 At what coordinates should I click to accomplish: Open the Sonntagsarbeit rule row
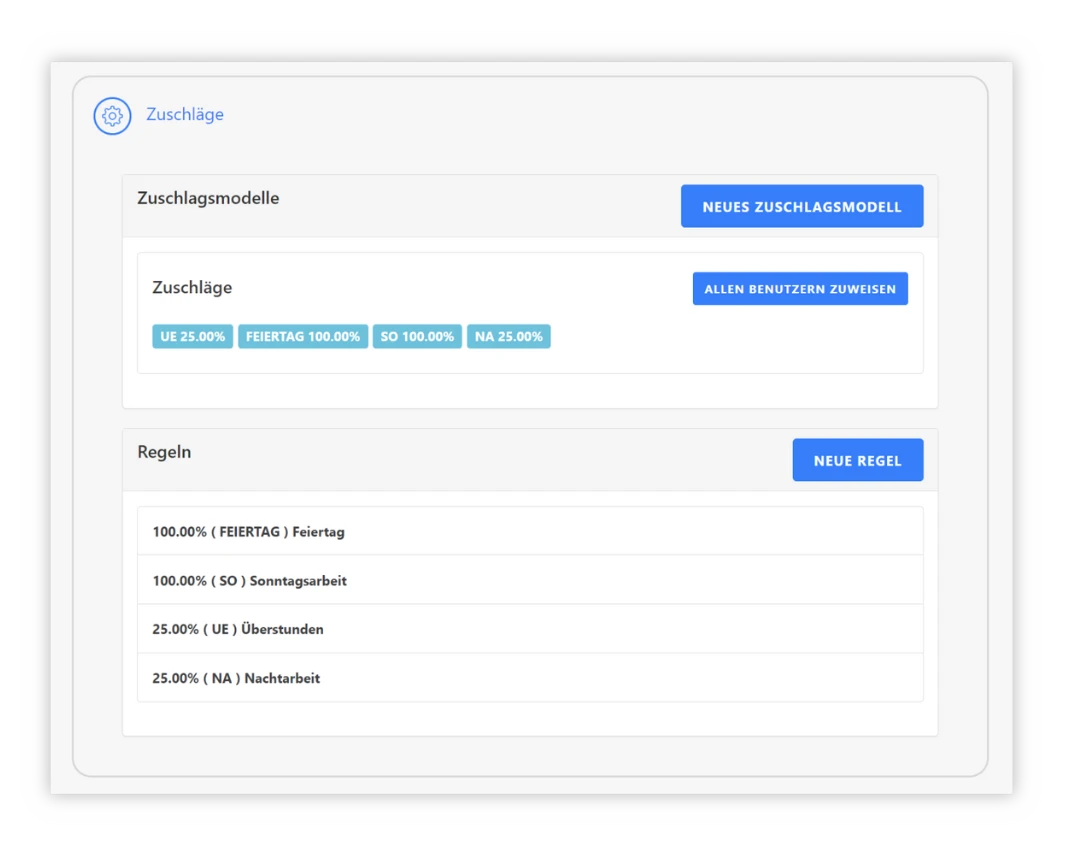point(529,581)
